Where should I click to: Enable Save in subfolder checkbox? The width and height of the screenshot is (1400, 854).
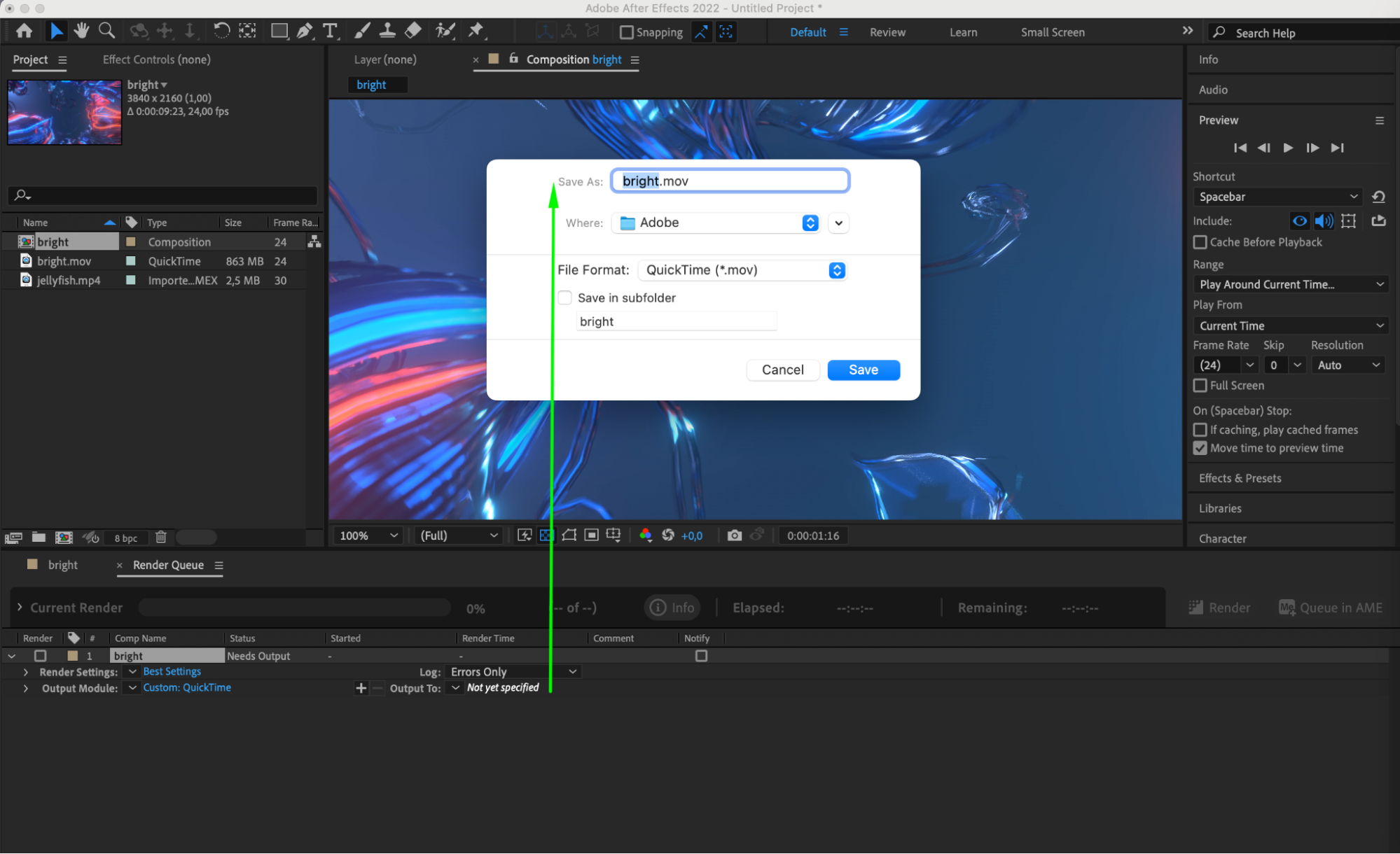pos(565,297)
